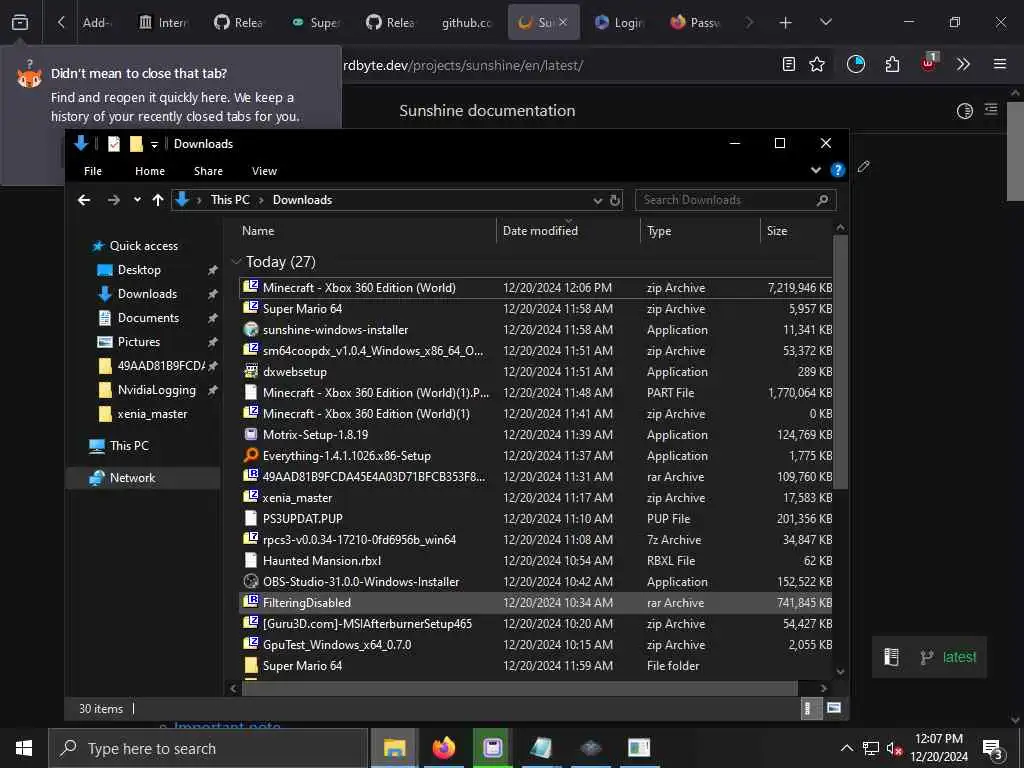Select the FilteringDisabled rar archive
Image resolution: width=1024 pixels, height=768 pixels.
(x=536, y=602)
